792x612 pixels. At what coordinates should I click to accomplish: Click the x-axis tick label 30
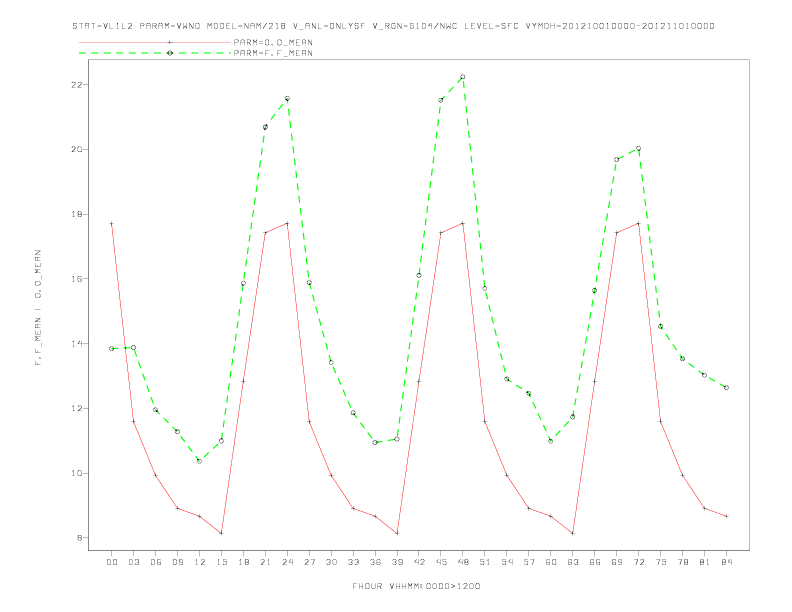tap(331, 562)
